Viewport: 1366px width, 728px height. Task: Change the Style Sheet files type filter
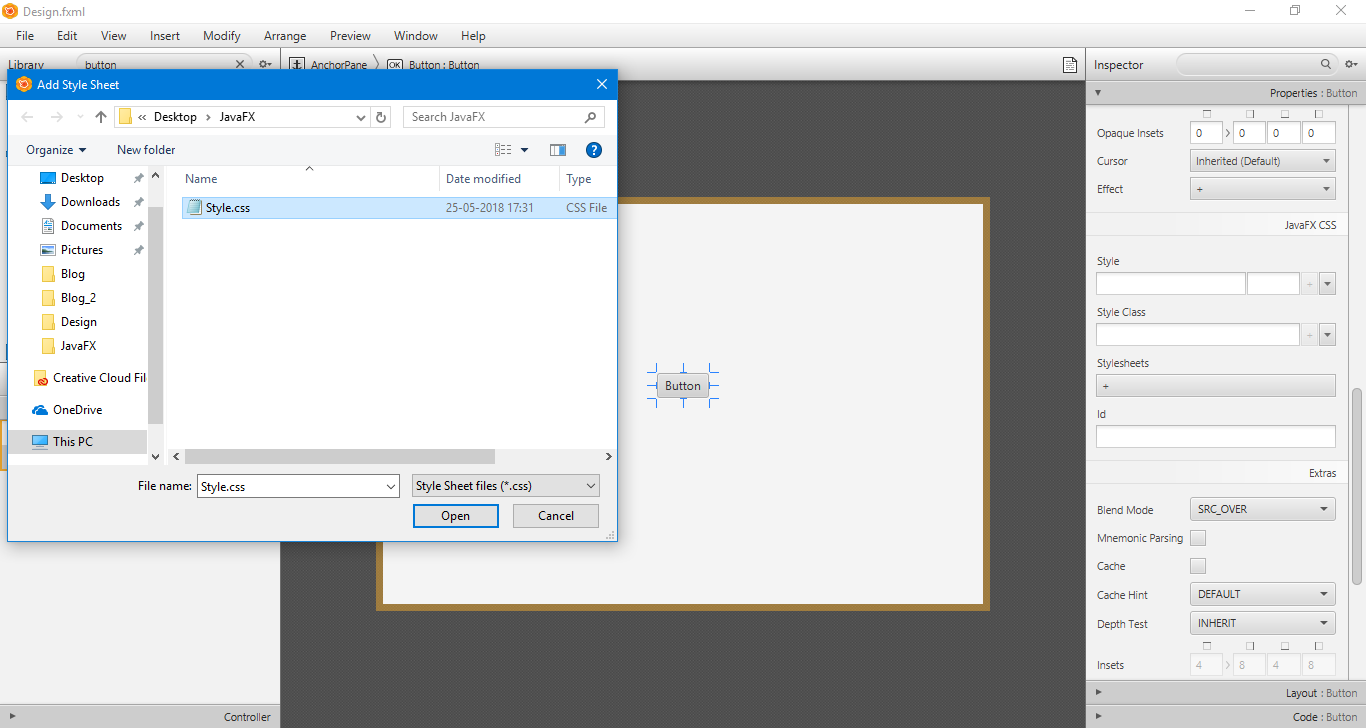click(x=505, y=485)
